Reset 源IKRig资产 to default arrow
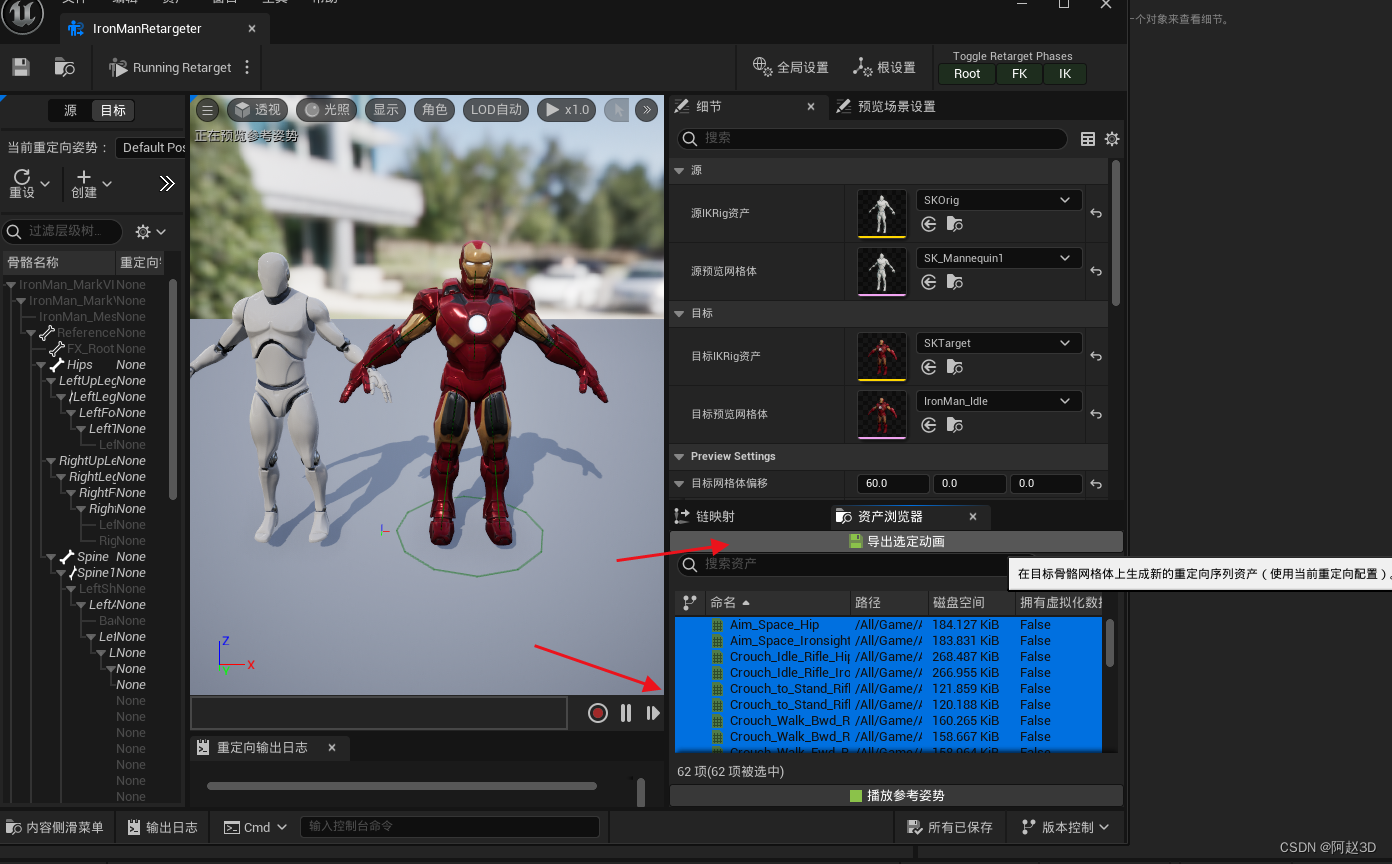The height and width of the screenshot is (864, 1392). pyautogui.click(x=1096, y=213)
